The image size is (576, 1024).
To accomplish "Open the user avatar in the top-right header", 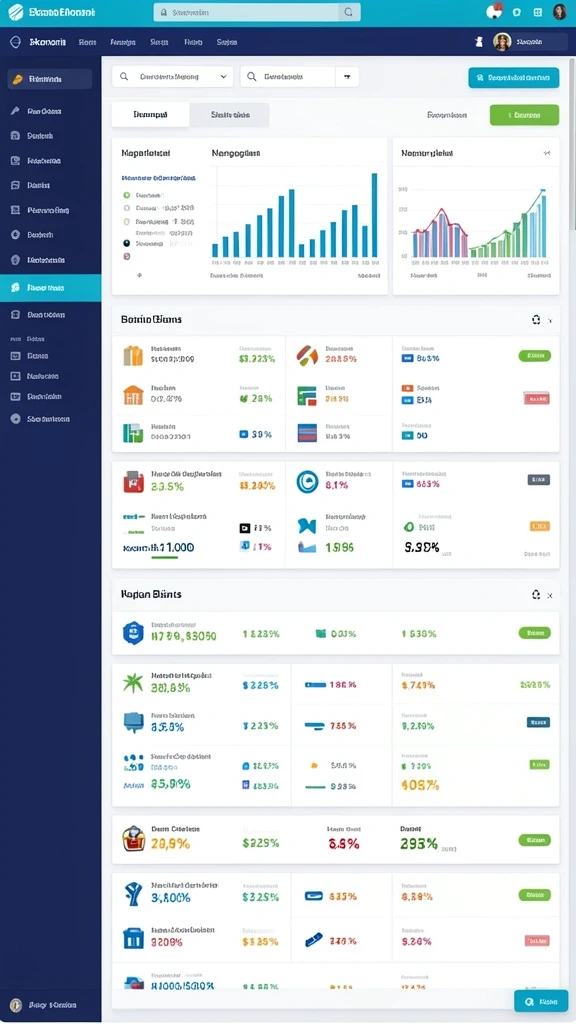I will click(x=559, y=12).
